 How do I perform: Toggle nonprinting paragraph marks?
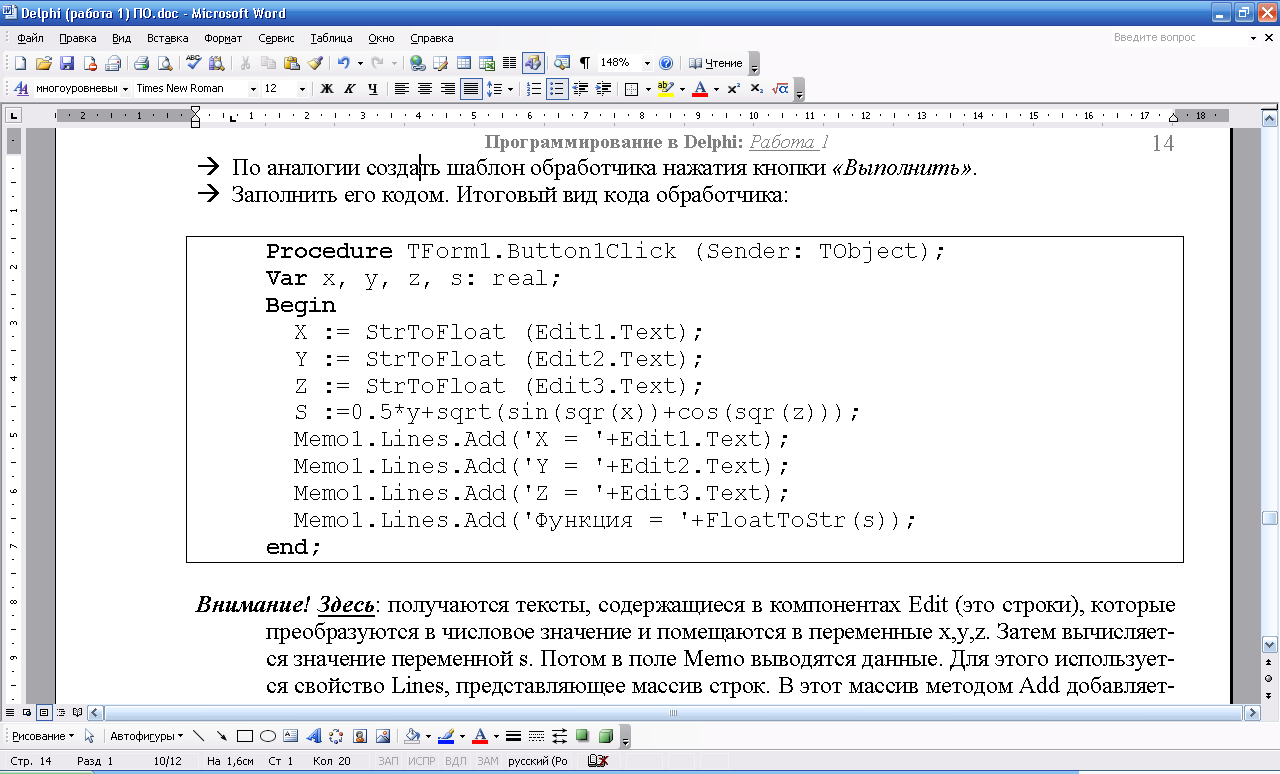tap(584, 63)
